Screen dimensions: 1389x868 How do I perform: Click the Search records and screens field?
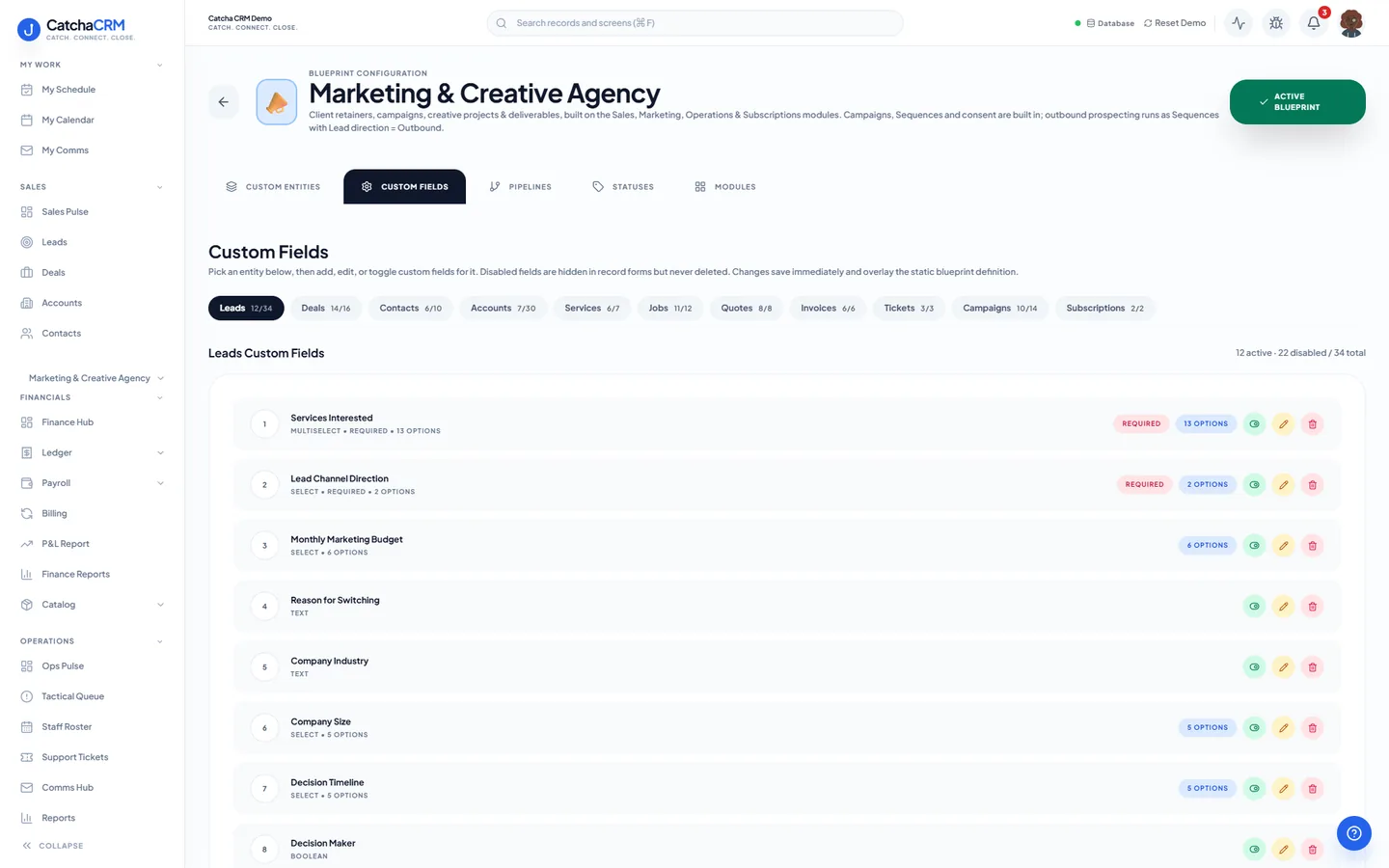[x=694, y=23]
